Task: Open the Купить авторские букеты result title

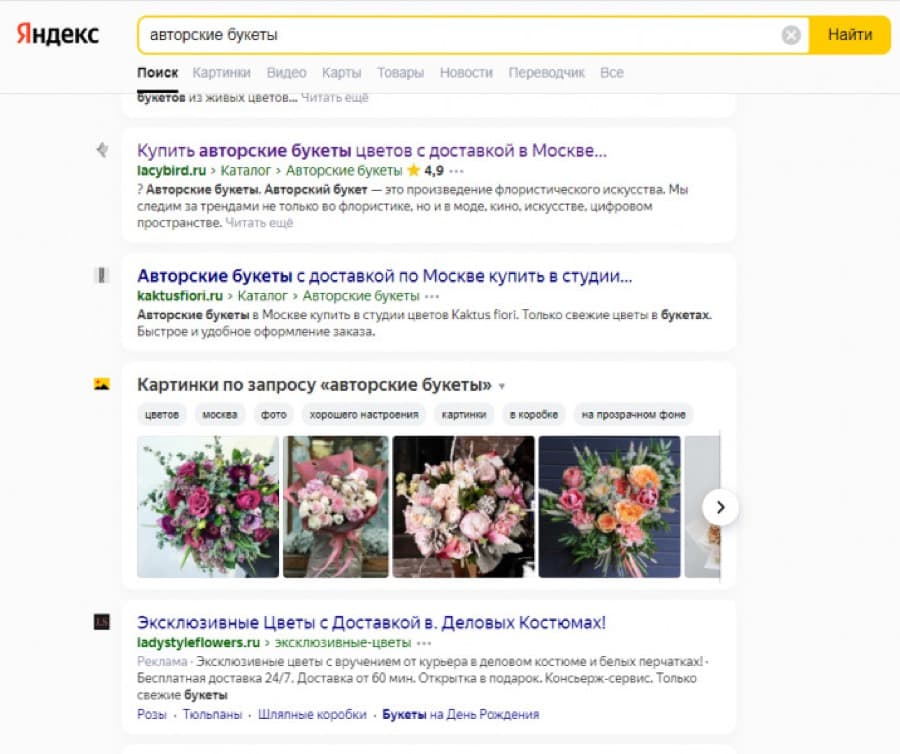Action: [x=371, y=151]
